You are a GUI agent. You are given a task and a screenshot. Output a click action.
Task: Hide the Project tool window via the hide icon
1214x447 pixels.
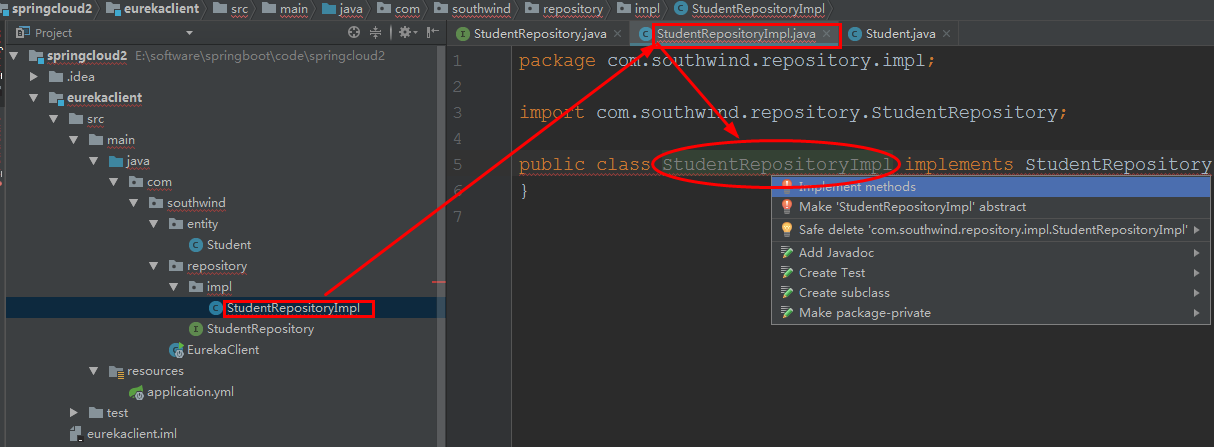pos(432,33)
